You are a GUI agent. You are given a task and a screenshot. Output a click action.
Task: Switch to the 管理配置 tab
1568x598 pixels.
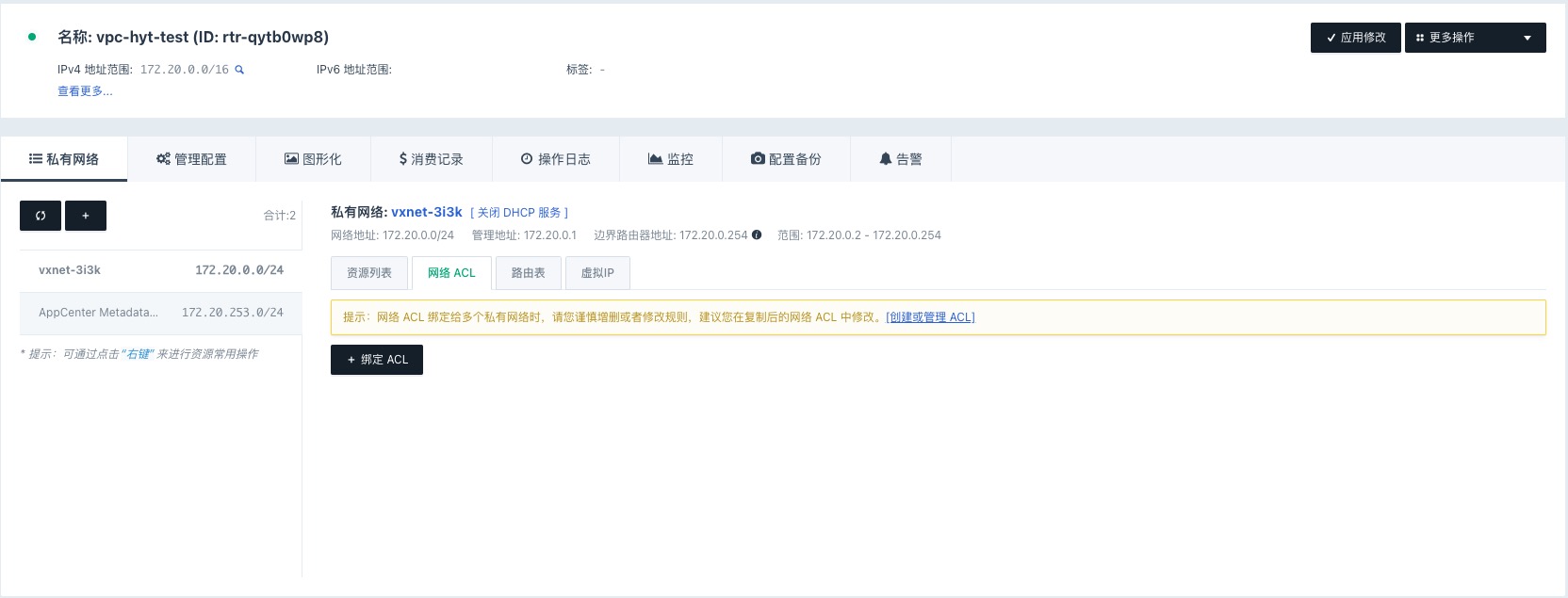(x=191, y=159)
